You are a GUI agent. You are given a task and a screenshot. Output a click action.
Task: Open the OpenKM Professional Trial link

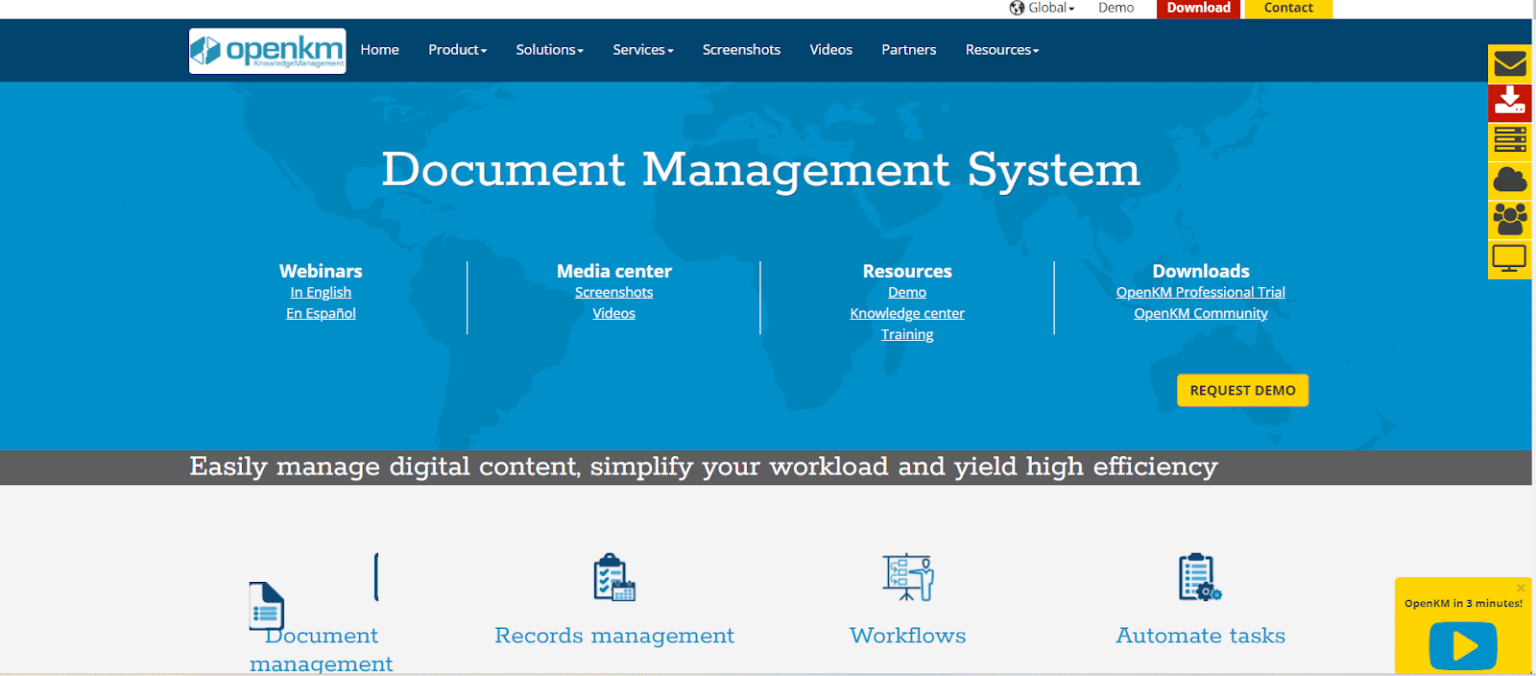pyautogui.click(x=1200, y=292)
